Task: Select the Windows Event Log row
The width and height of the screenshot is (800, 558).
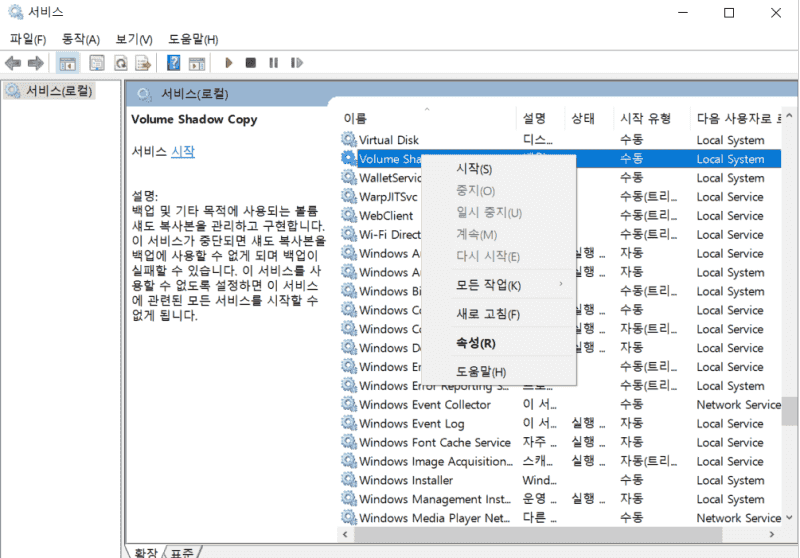Action: (x=560, y=423)
